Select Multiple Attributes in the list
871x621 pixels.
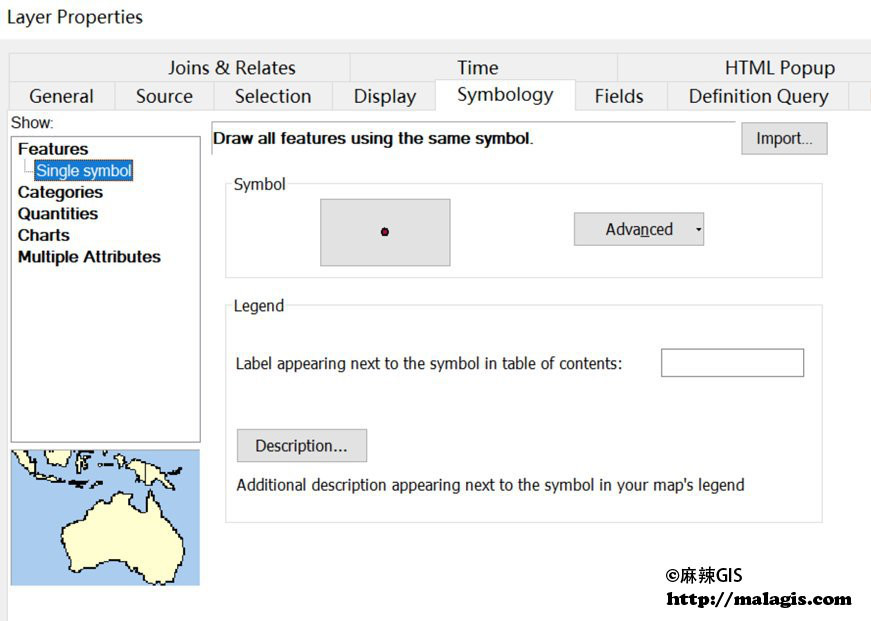pyautogui.click(x=89, y=257)
